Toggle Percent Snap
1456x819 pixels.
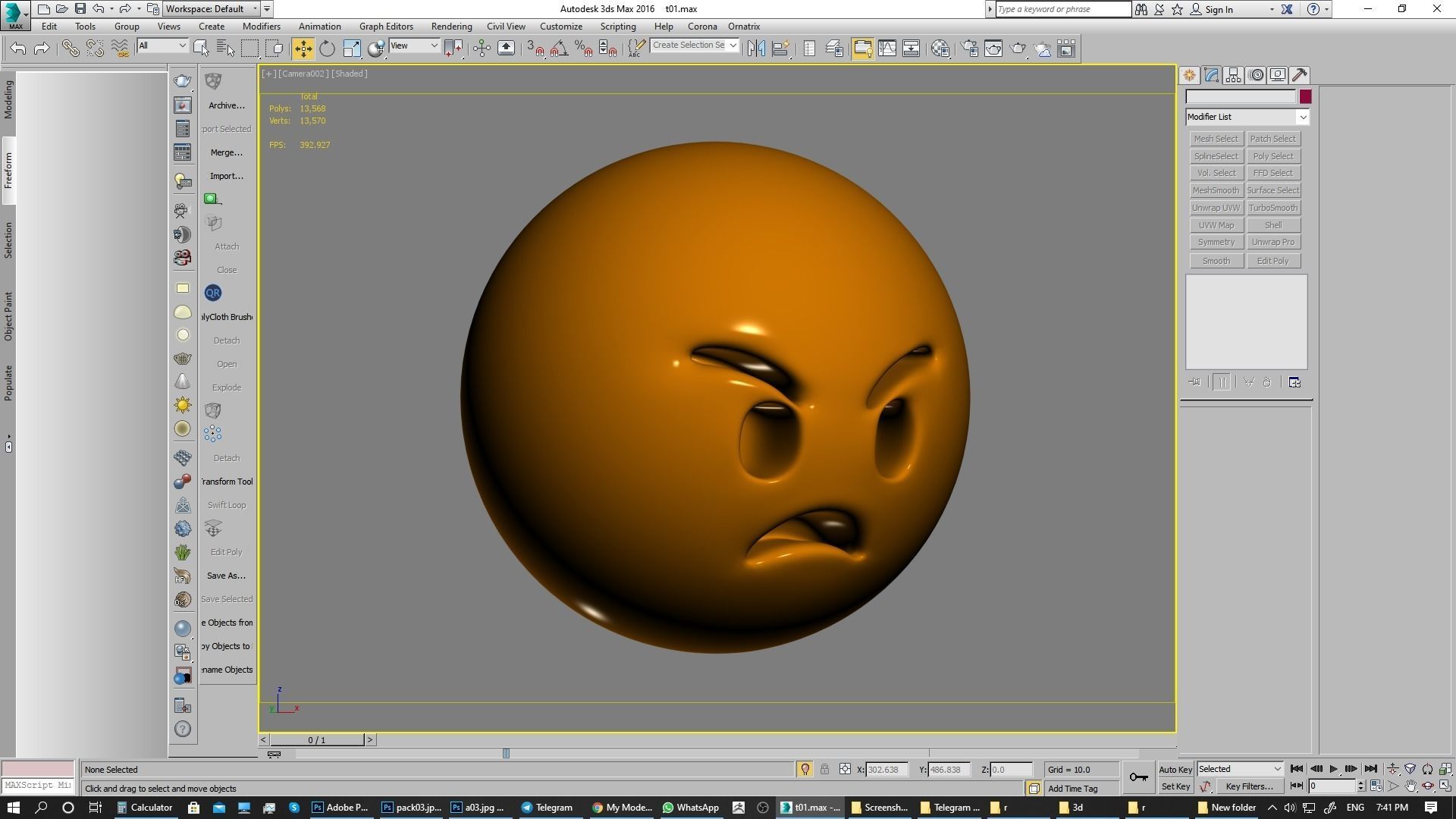[x=584, y=49]
